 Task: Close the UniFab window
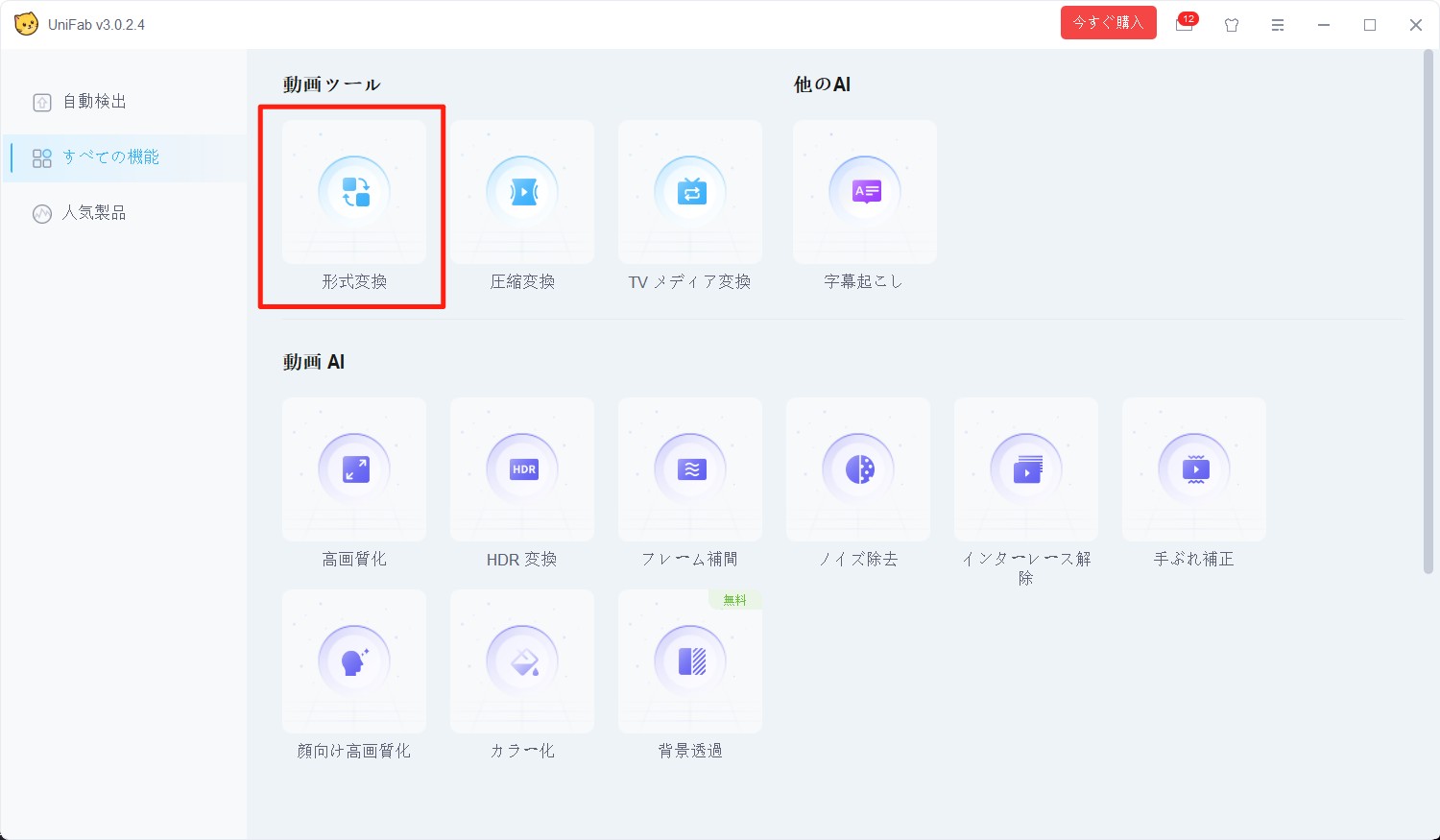pyautogui.click(x=1416, y=25)
